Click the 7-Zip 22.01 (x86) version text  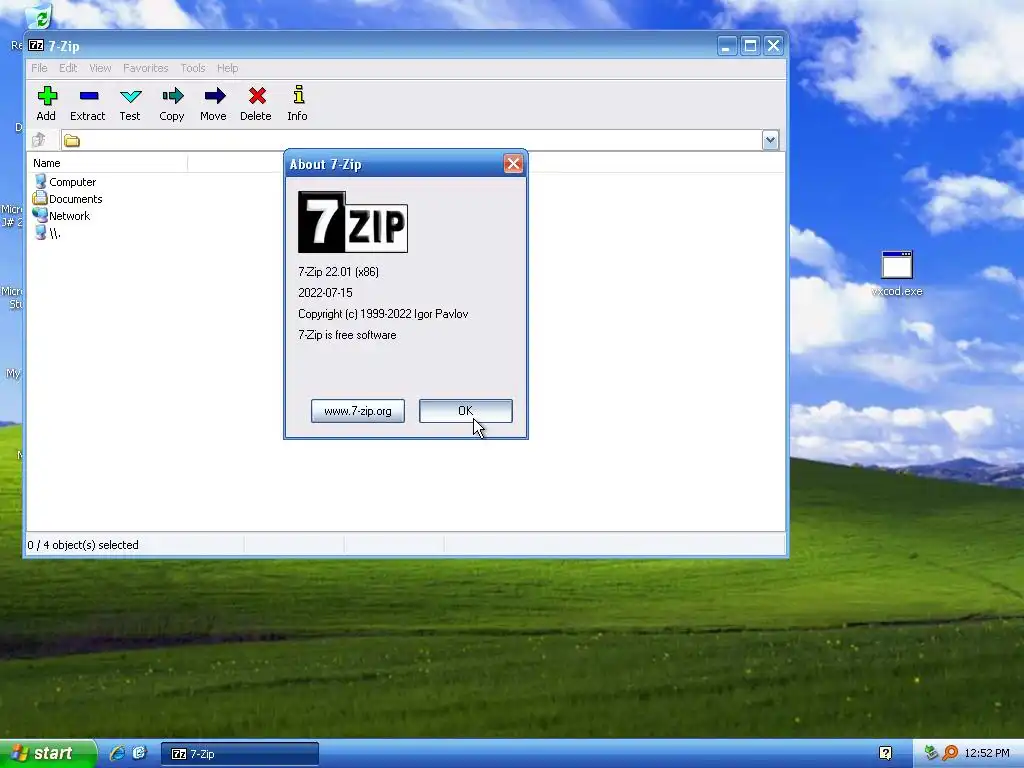point(338,272)
